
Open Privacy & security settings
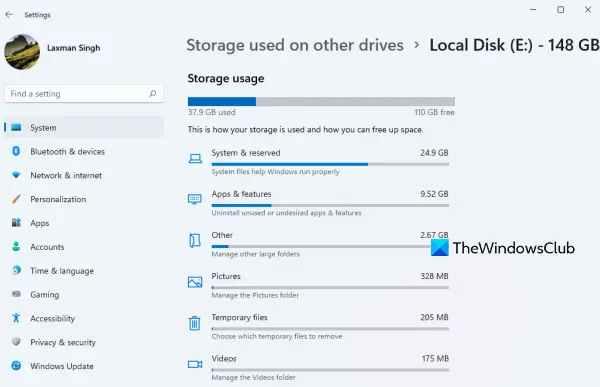coord(84,342)
